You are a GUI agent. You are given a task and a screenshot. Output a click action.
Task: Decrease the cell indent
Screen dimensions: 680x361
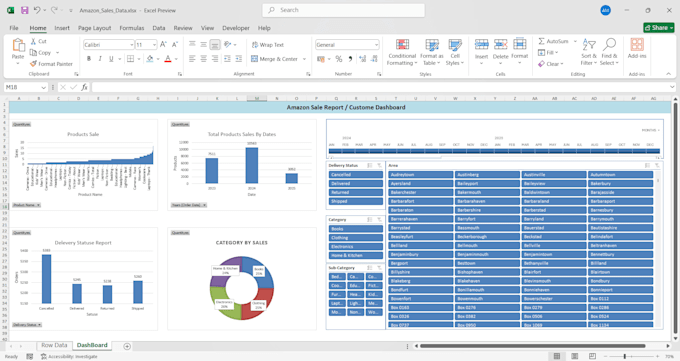pos(227,59)
